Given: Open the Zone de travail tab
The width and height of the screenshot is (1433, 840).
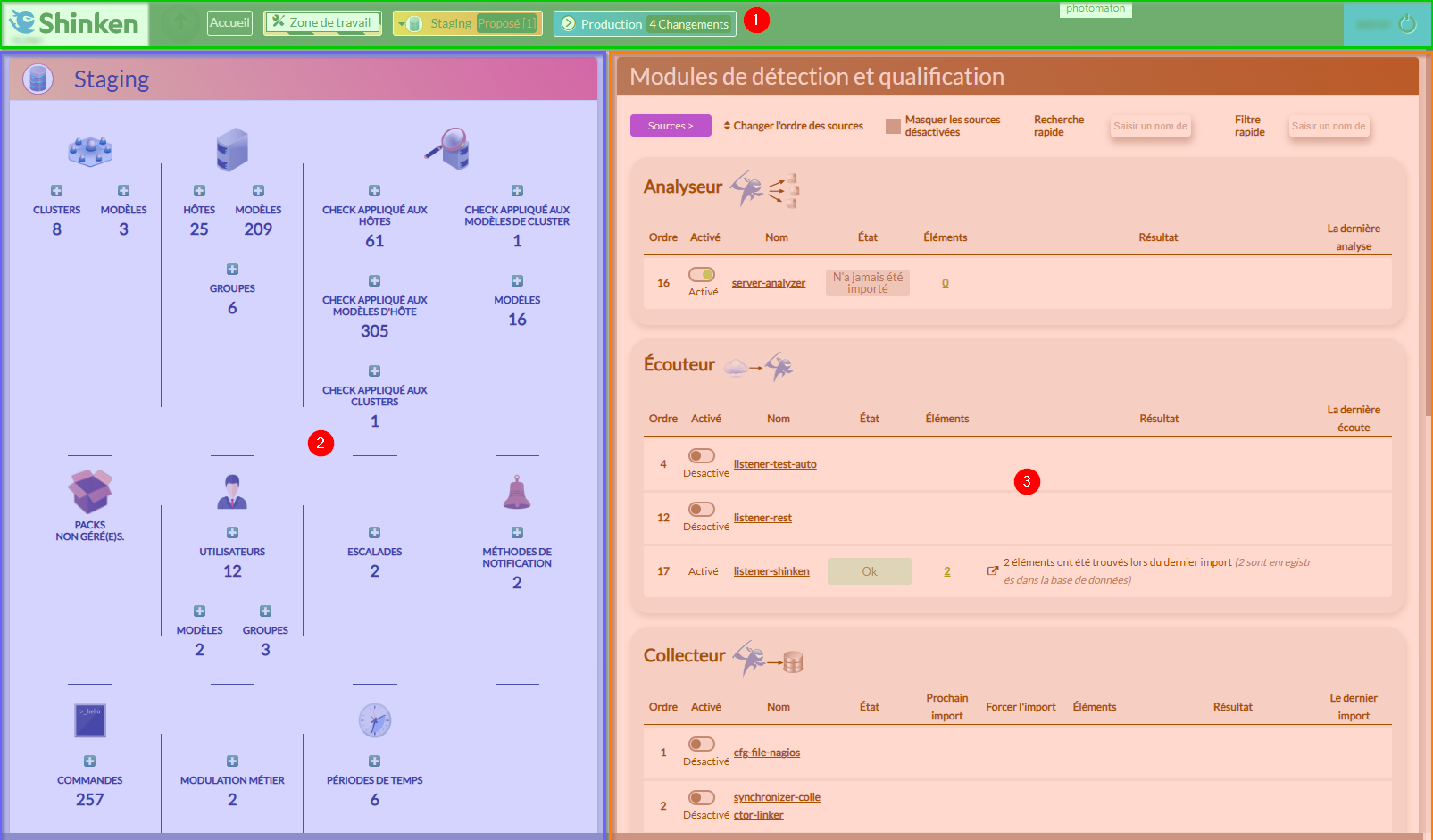Looking at the screenshot, I should pyautogui.click(x=322, y=23).
